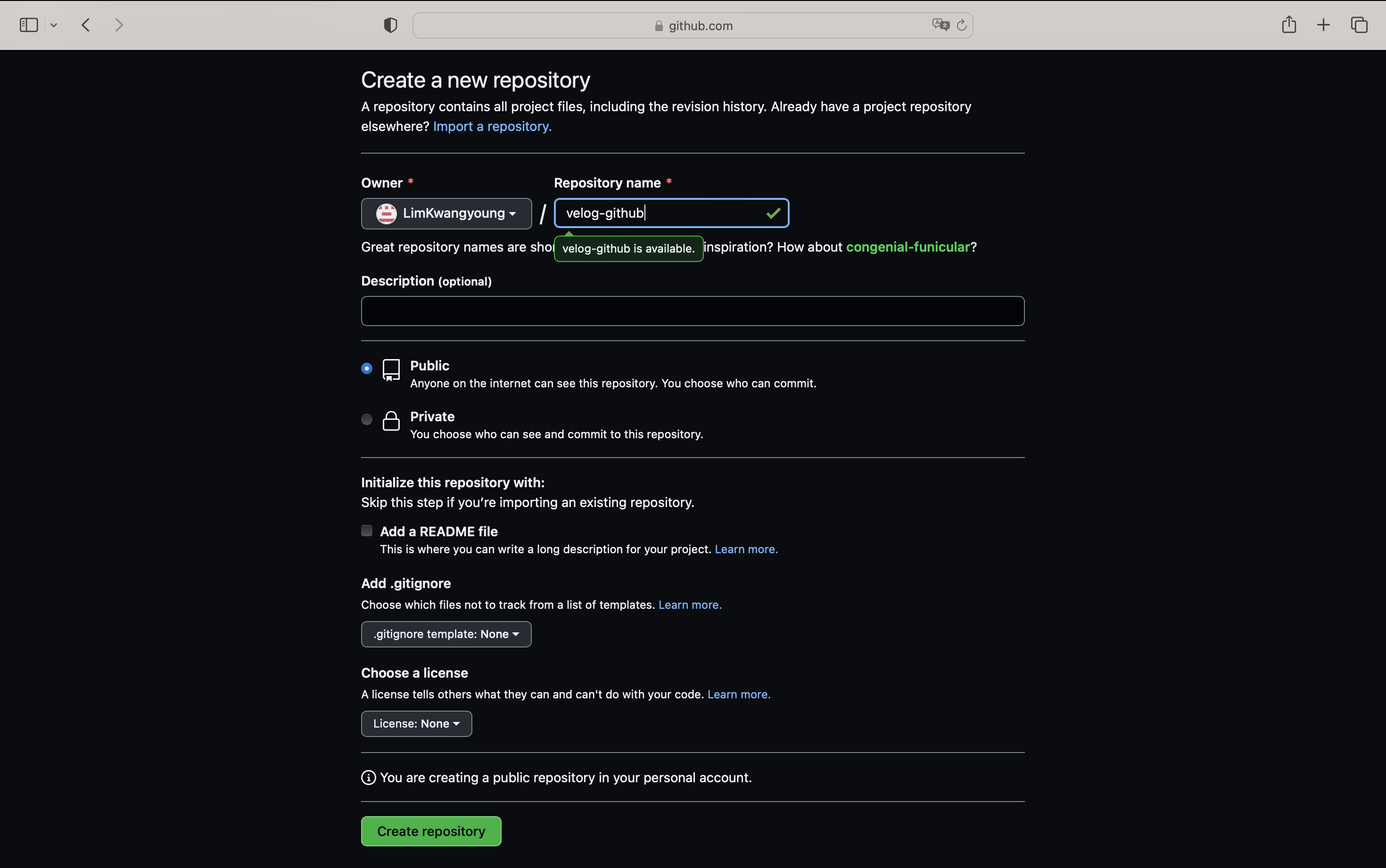The image size is (1386, 868).
Task: Open the Import a repository link
Action: click(492, 126)
